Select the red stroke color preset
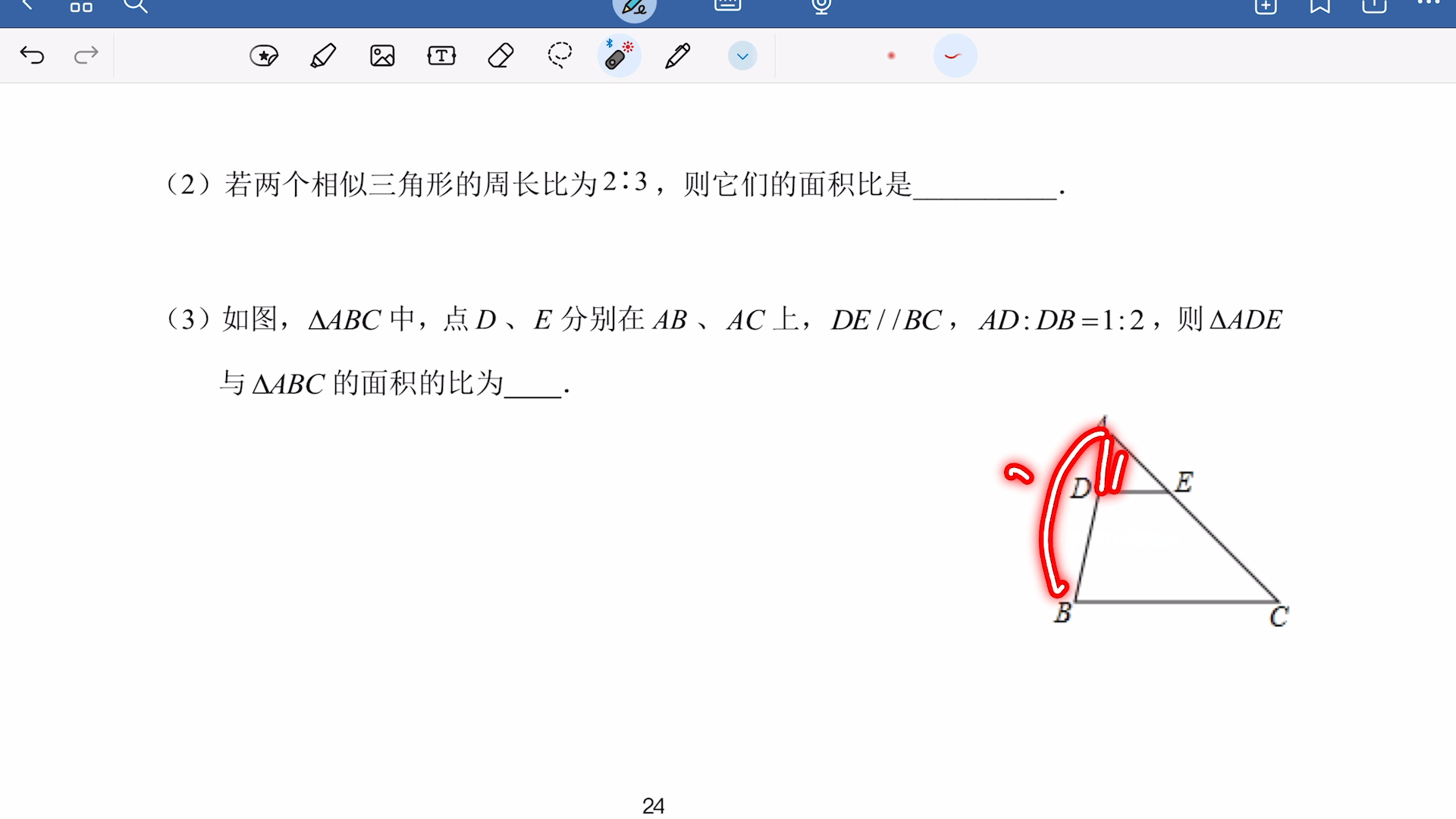Screen dimensions: 1456x819 click(x=892, y=55)
